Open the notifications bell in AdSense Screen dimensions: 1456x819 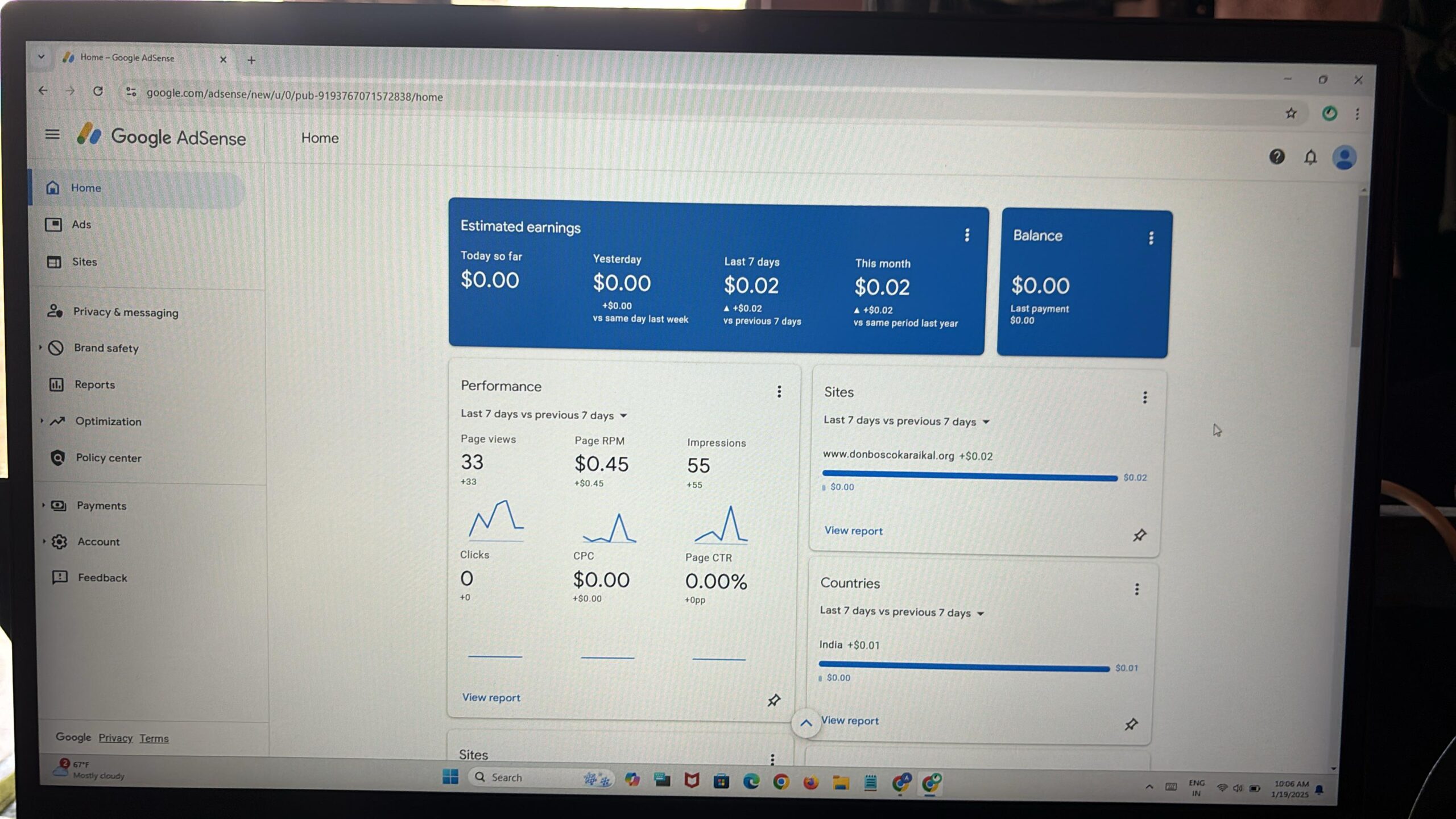(1310, 157)
